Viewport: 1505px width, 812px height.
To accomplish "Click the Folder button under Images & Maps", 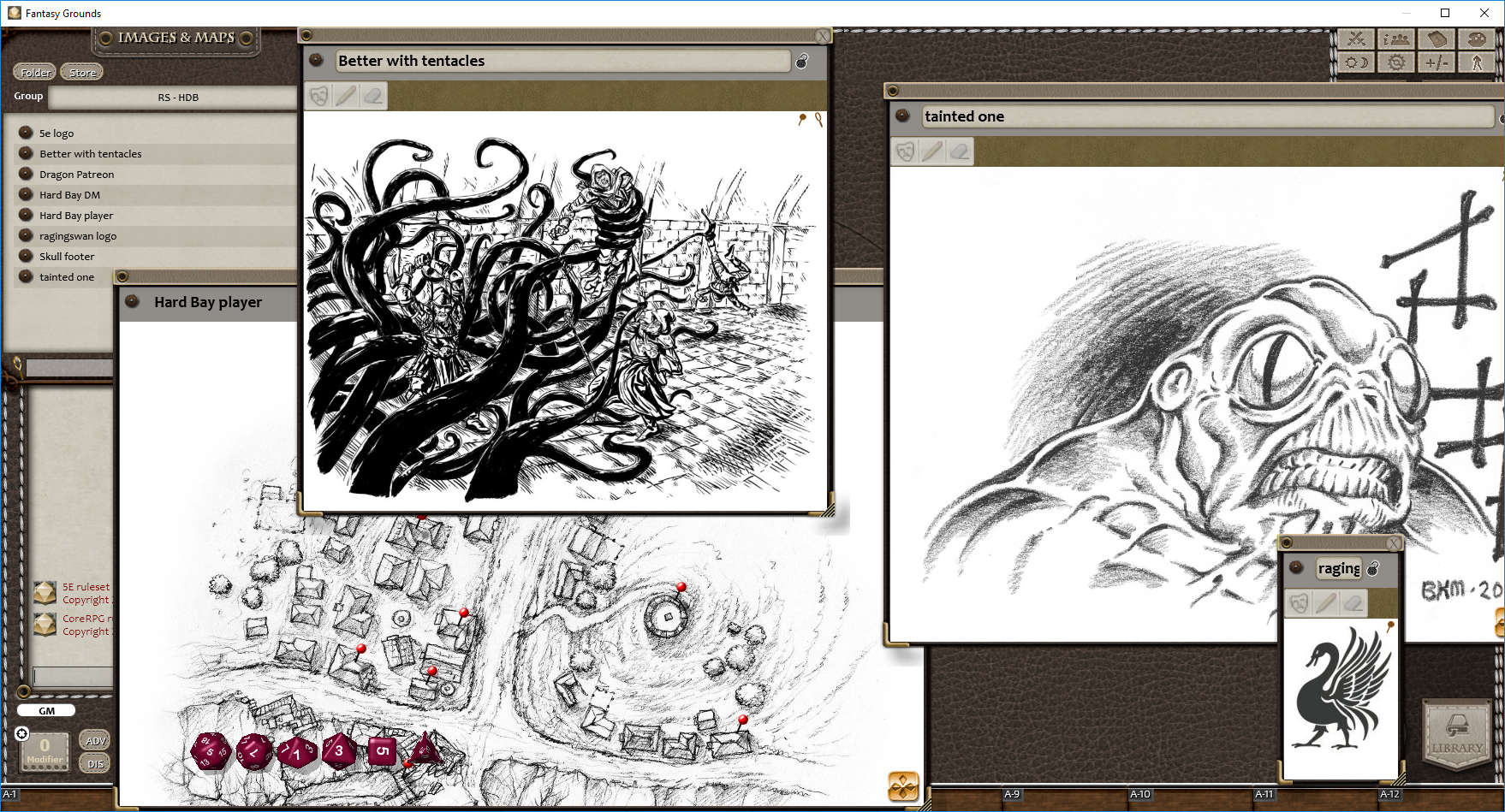I will 34,72.
